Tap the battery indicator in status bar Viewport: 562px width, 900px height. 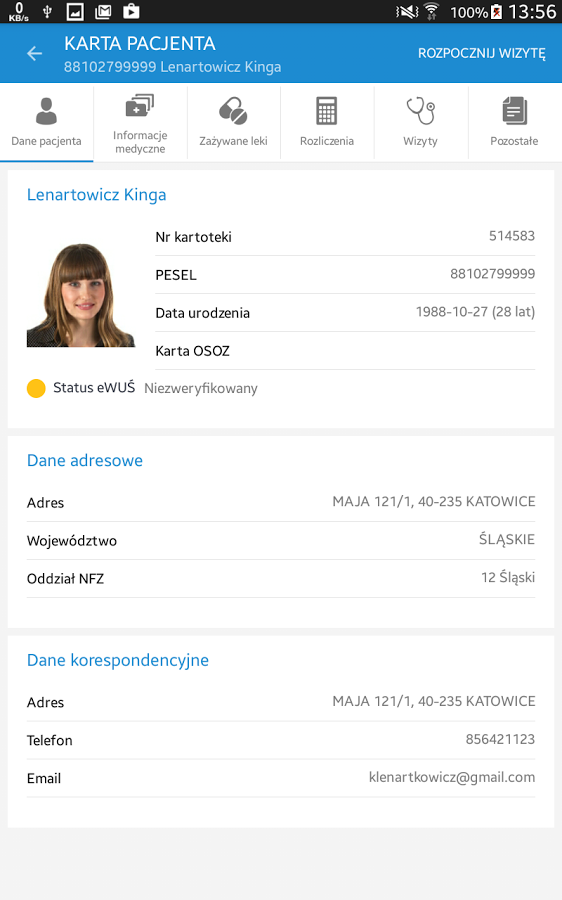click(x=496, y=11)
